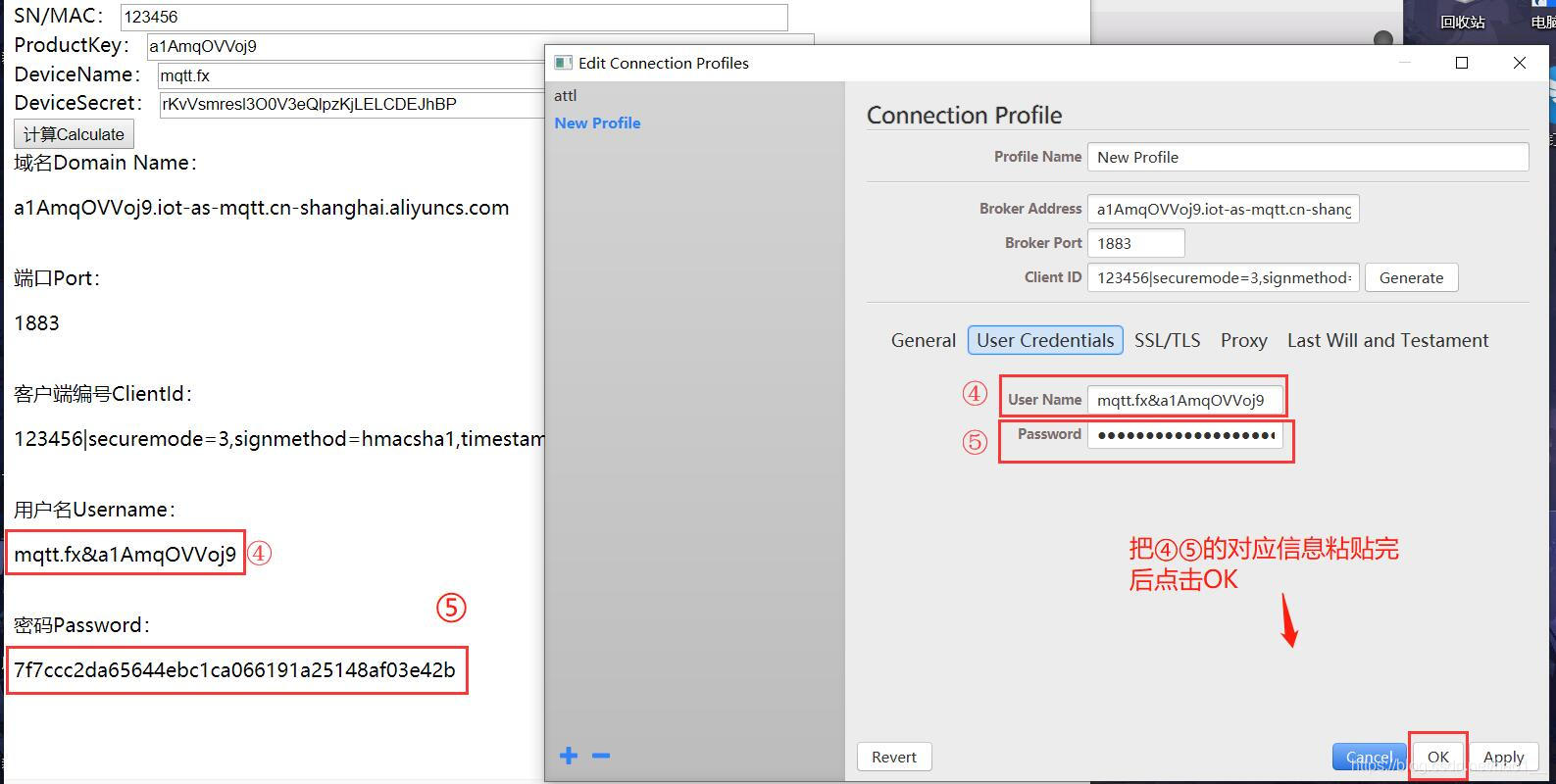Click the 计算Calculate button
The height and width of the screenshot is (784, 1556).
[x=74, y=134]
